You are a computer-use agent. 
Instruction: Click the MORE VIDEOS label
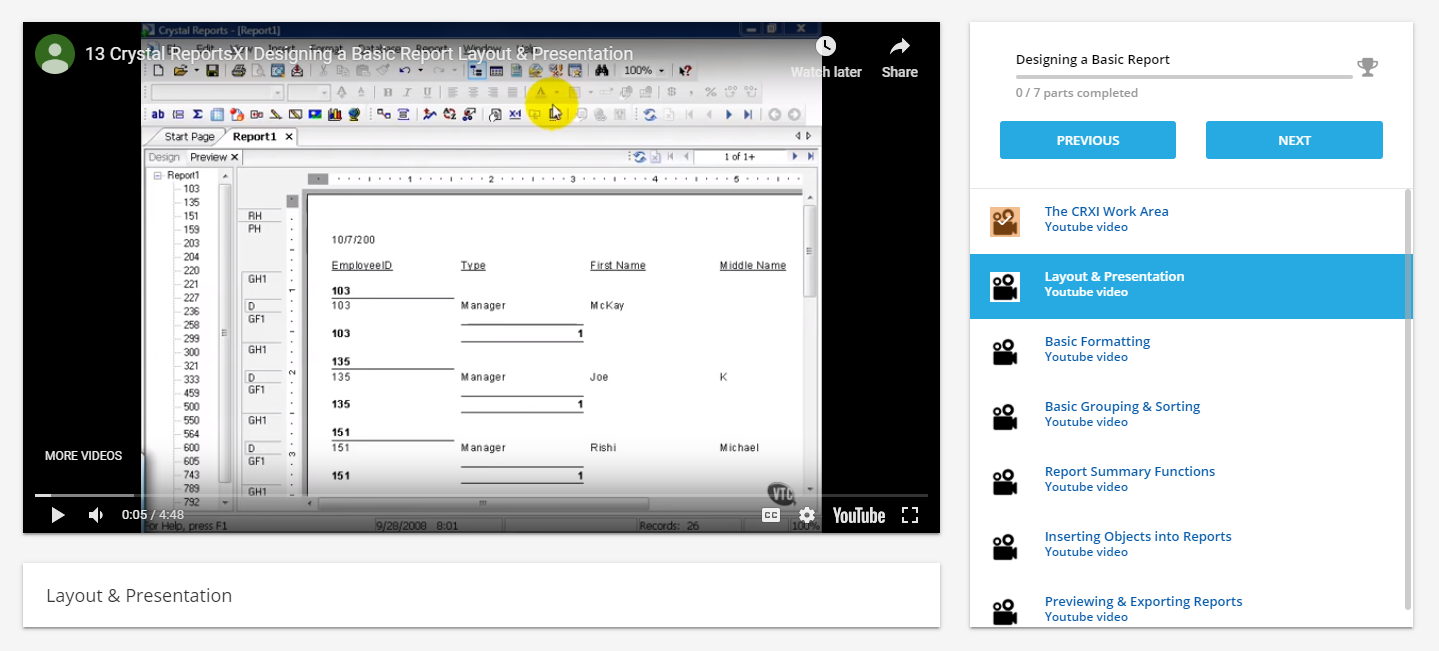pyautogui.click(x=84, y=456)
